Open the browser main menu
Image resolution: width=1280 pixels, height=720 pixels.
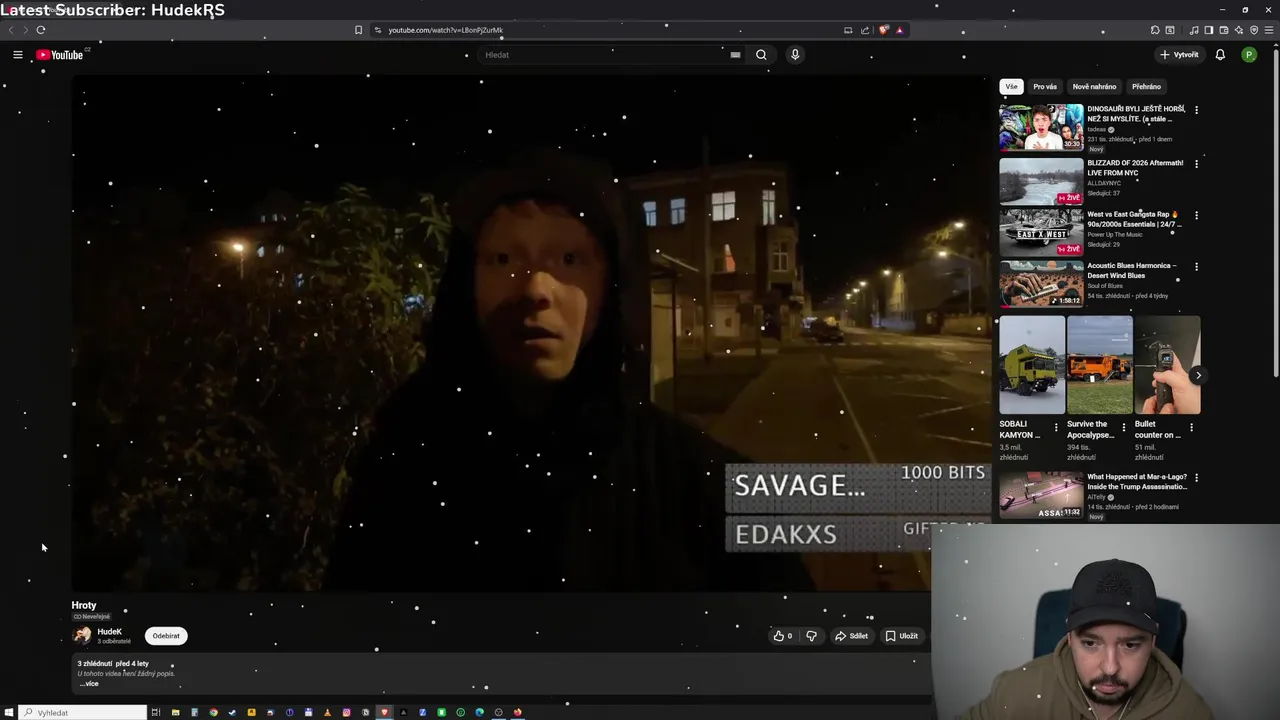click(1269, 30)
